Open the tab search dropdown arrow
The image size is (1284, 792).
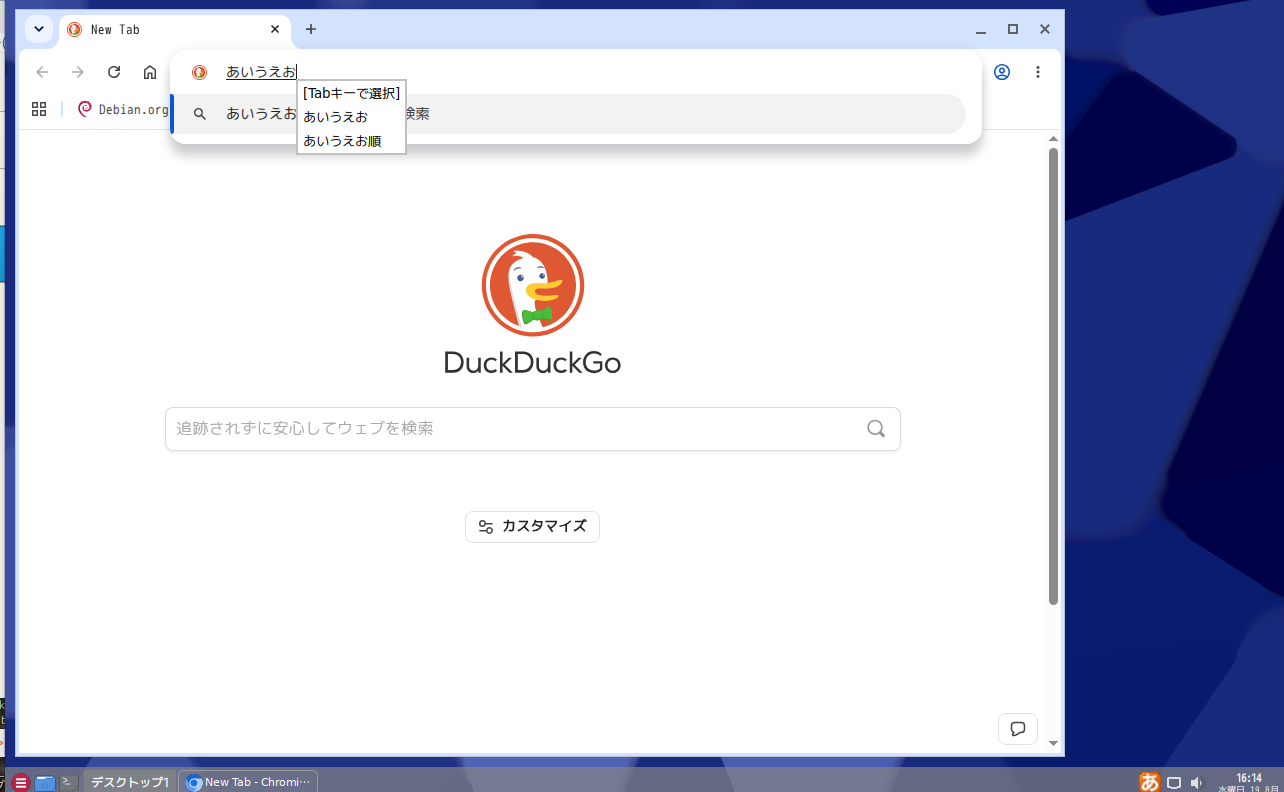click(39, 29)
